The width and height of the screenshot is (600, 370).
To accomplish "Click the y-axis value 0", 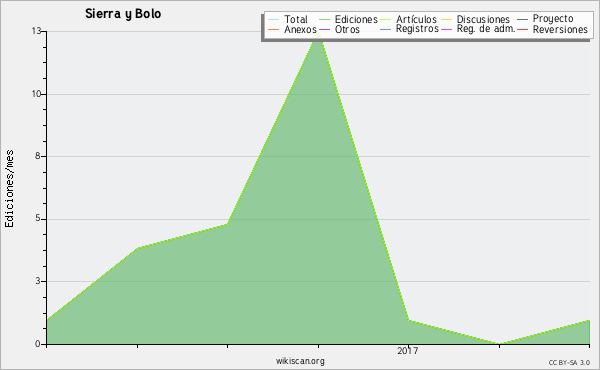I will tap(38, 344).
